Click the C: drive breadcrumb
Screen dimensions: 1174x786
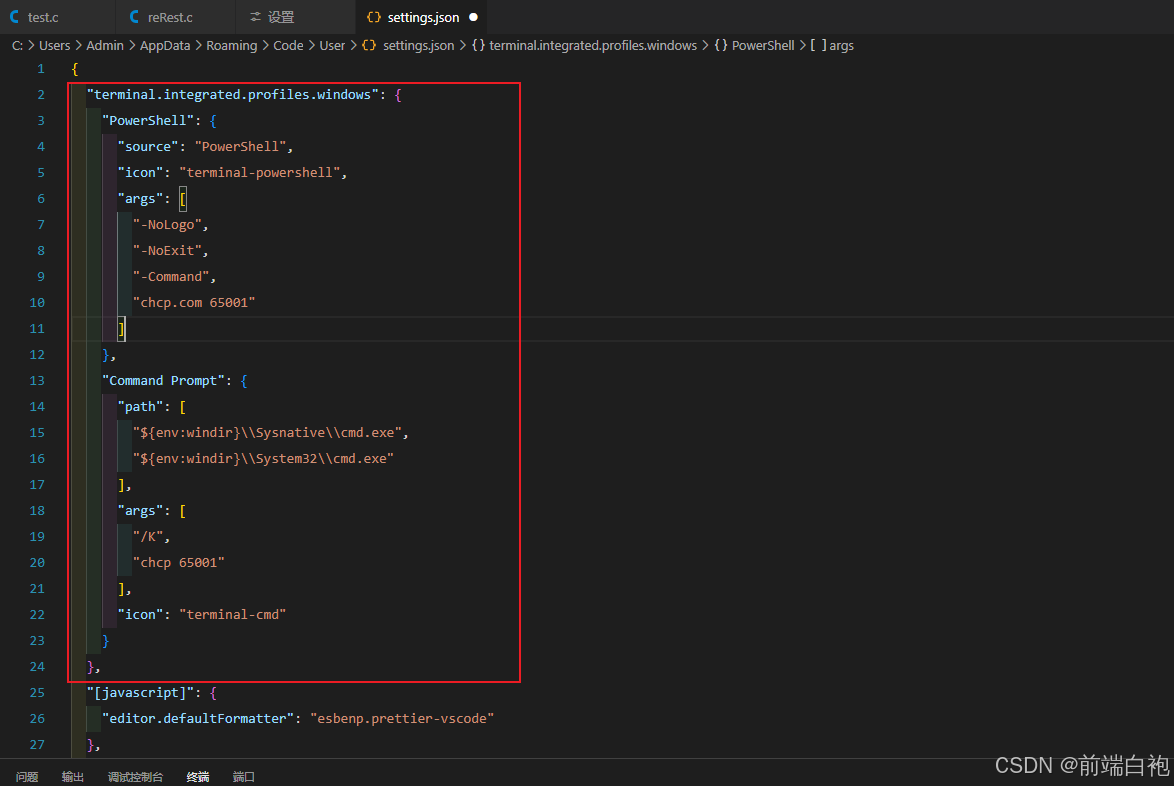click(x=17, y=46)
